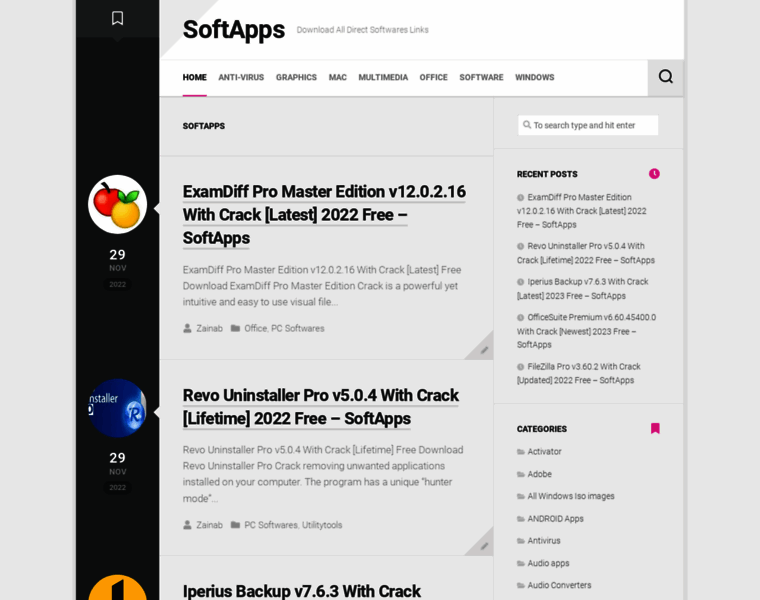The image size is (760, 600).
Task: Click ExamDiff fruit thumbnail in sidebar
Action: (117, 204)
